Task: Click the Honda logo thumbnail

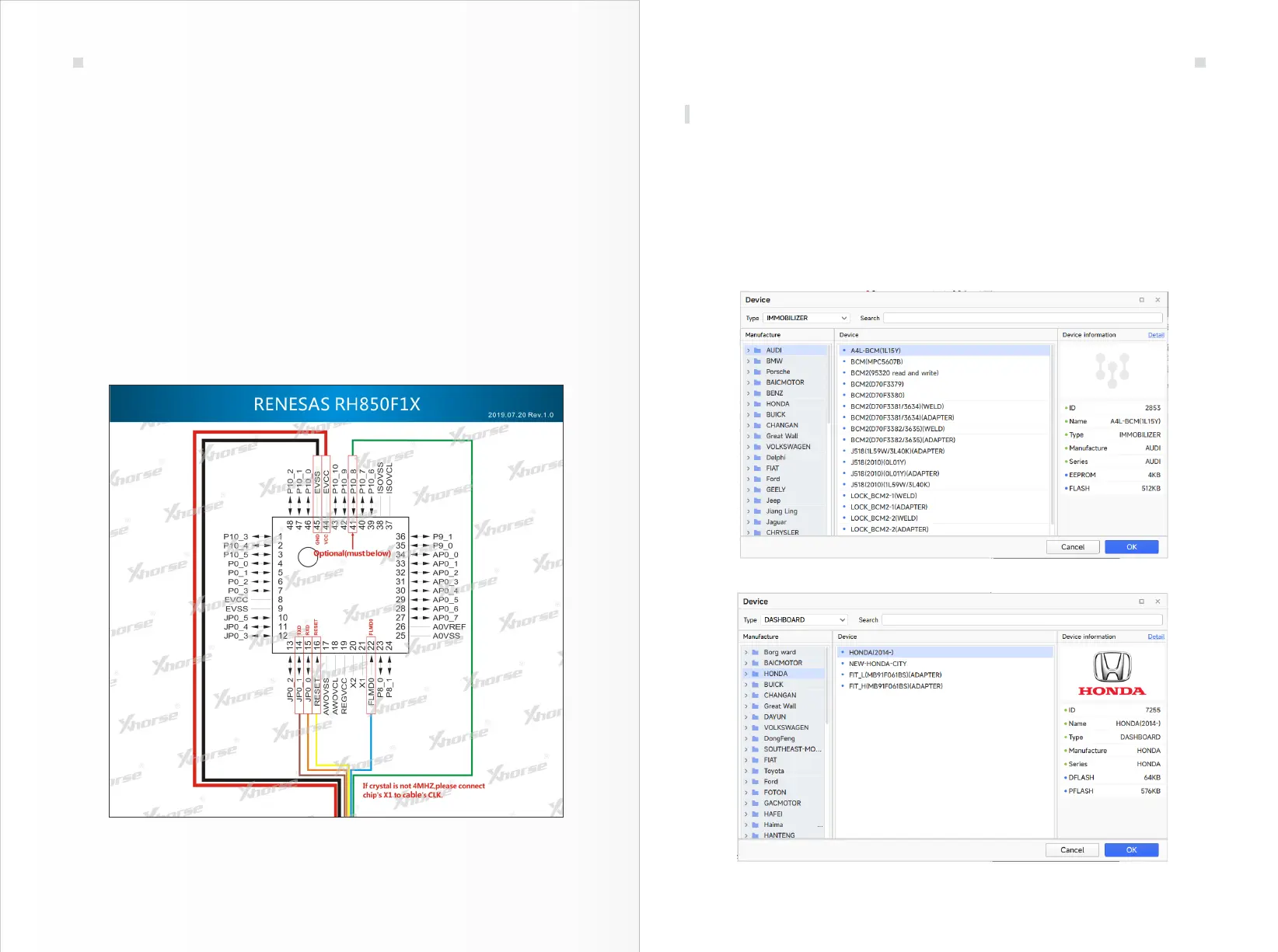Action: 1112,674
